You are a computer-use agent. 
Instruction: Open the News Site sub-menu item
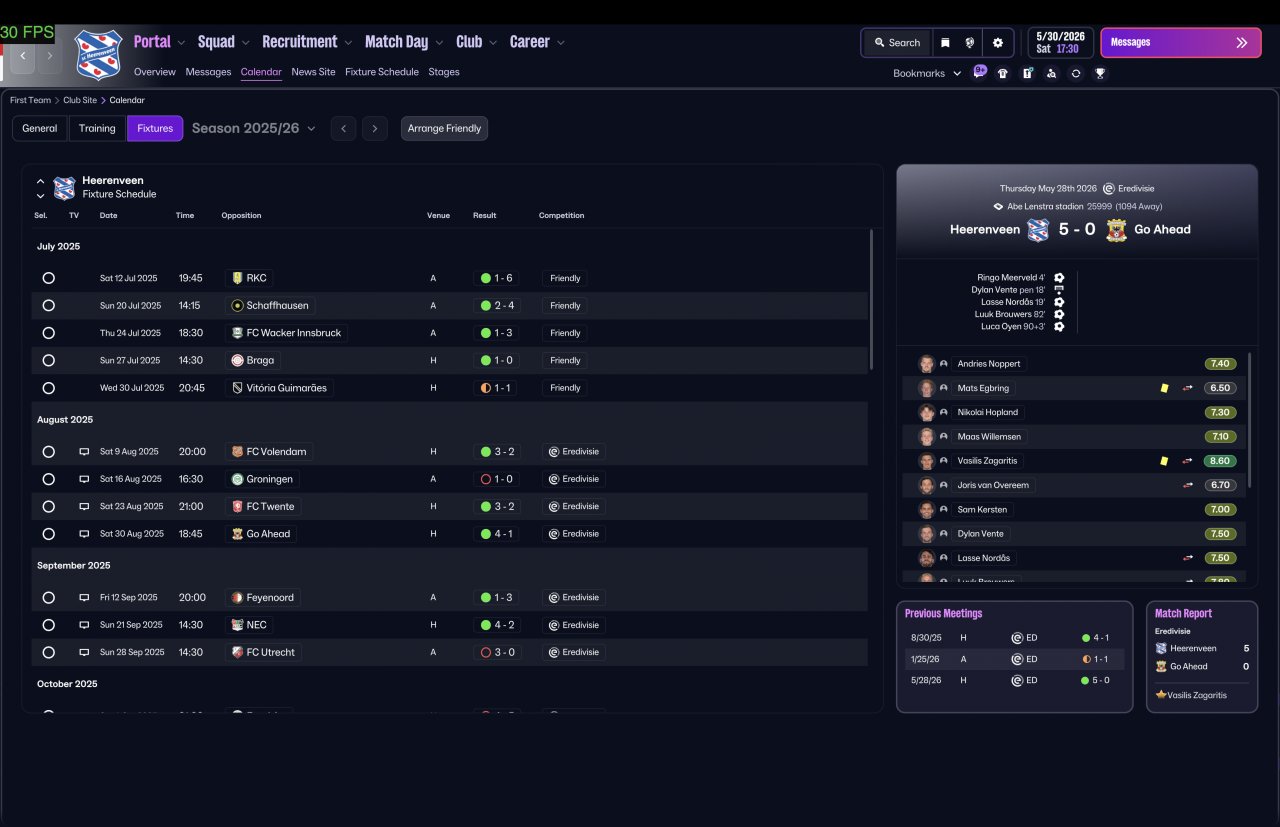[313, 72]
